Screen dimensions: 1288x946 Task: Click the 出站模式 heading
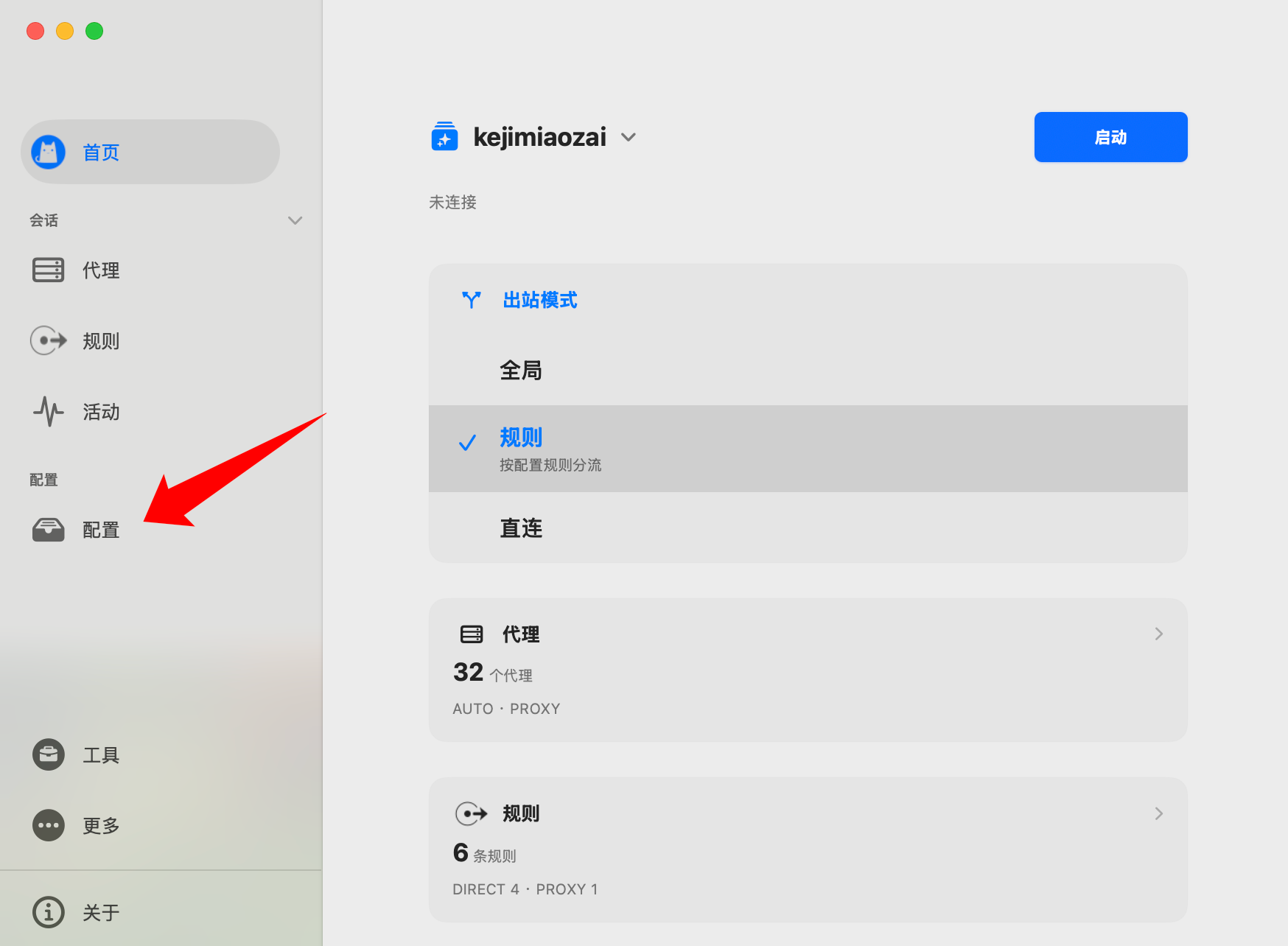click(540, 300)
